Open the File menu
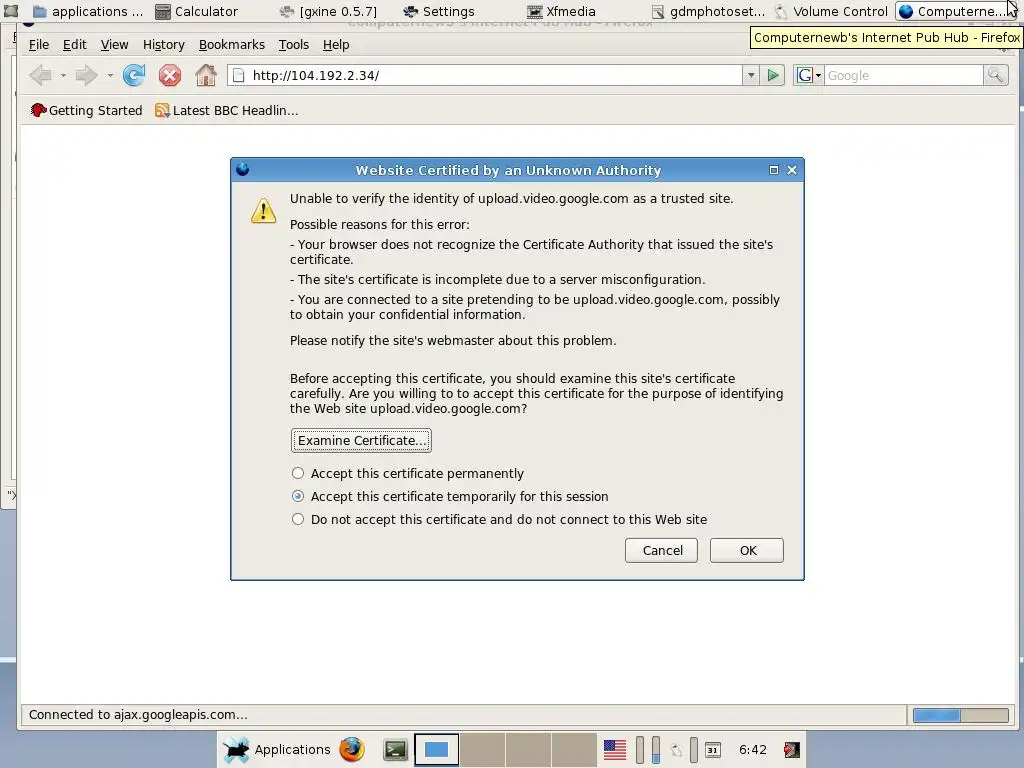Screen dimensions: 1024x768 (39, 44)
